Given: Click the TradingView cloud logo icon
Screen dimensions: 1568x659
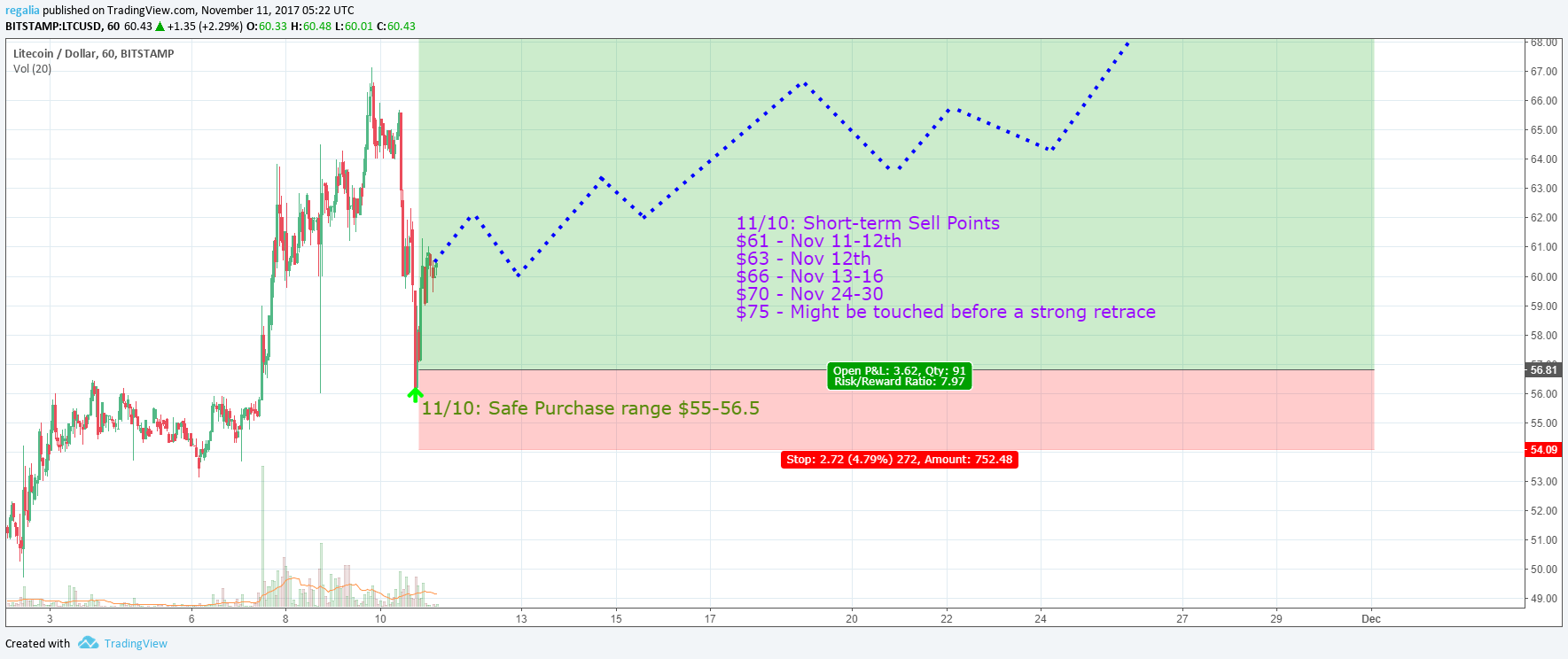Looking at the screenshot, I should [88, 643].
